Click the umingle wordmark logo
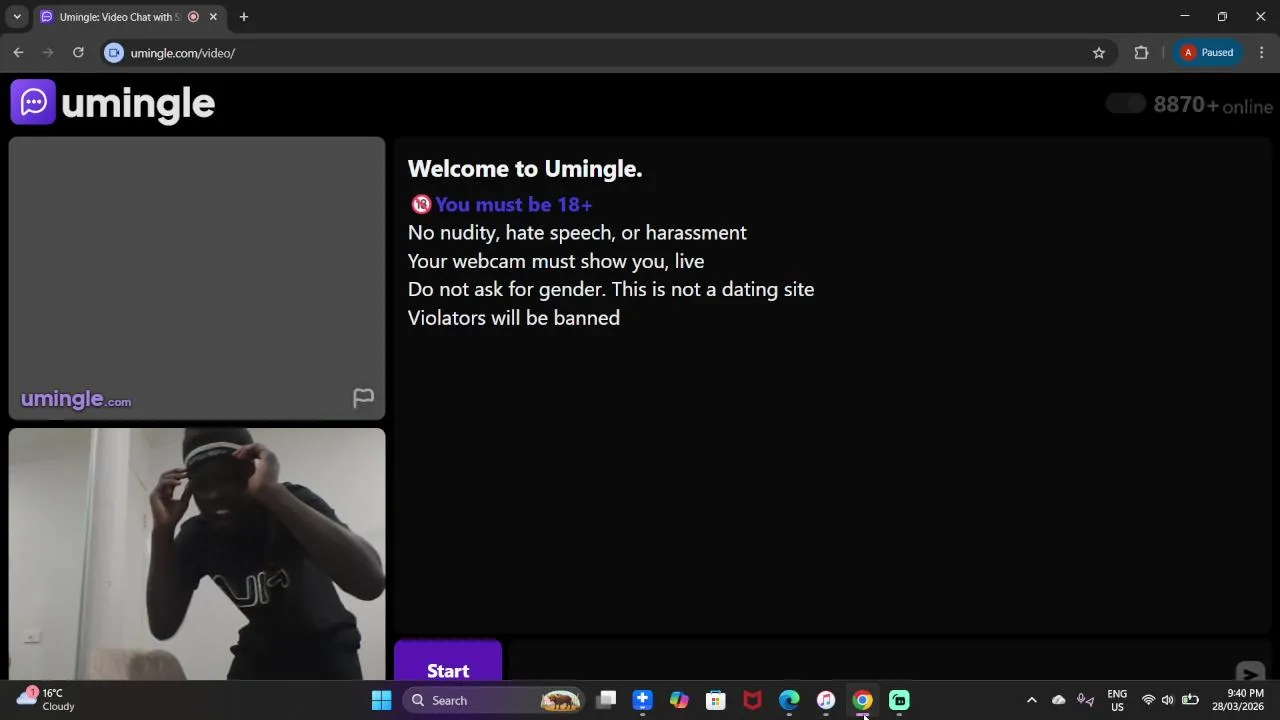 138,103
